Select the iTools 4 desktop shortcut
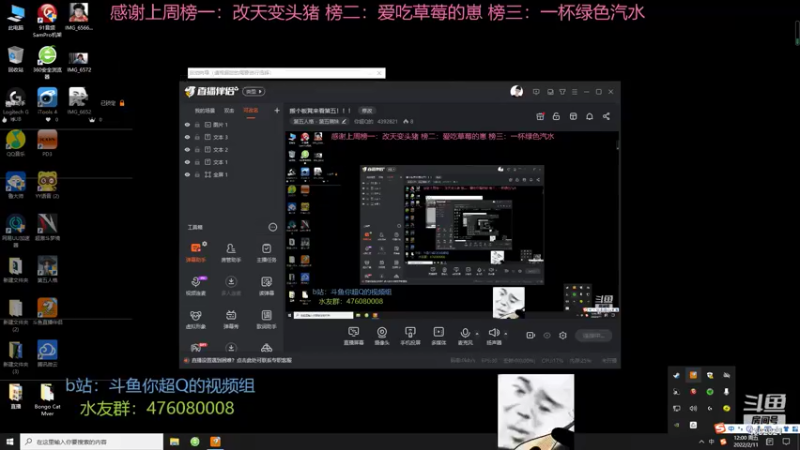Viewport: 800px width, 450px height. 47,101
